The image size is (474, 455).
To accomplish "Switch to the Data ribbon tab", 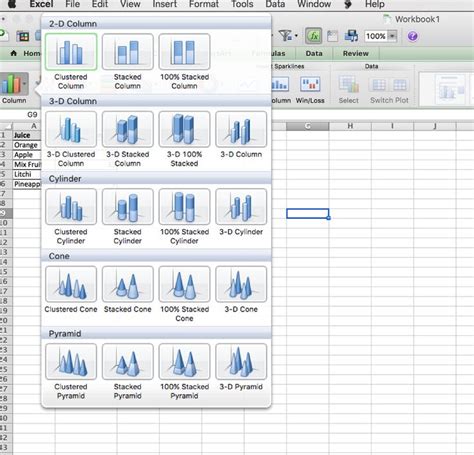I will point(314,53).
